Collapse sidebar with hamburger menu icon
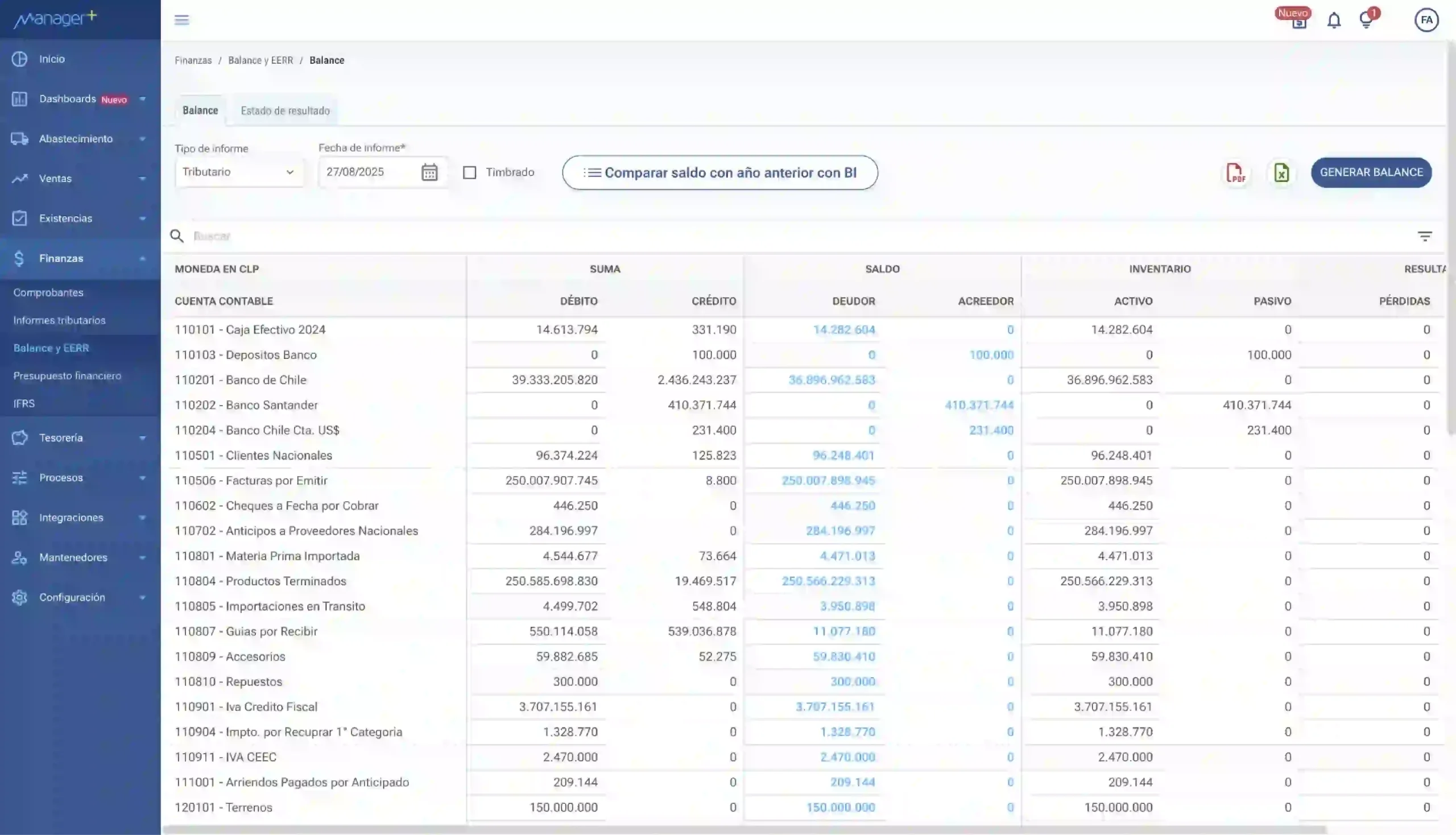The image size is (1456, 835). 182,20
